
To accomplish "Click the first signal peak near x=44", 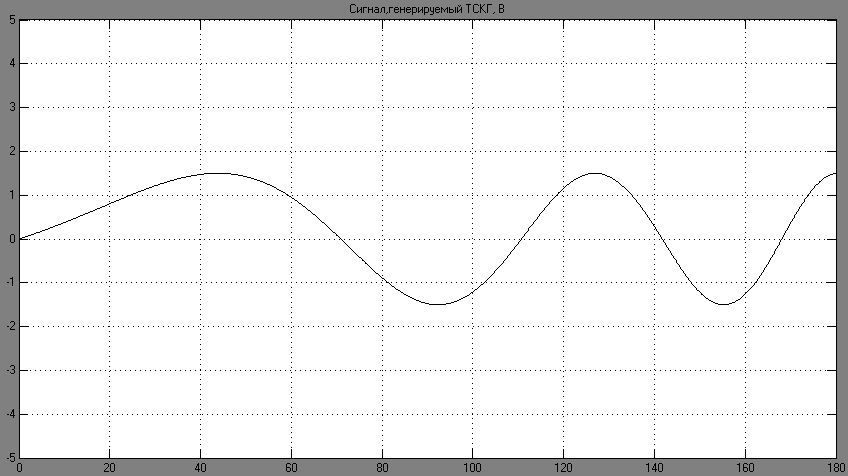I will [218, 173].
